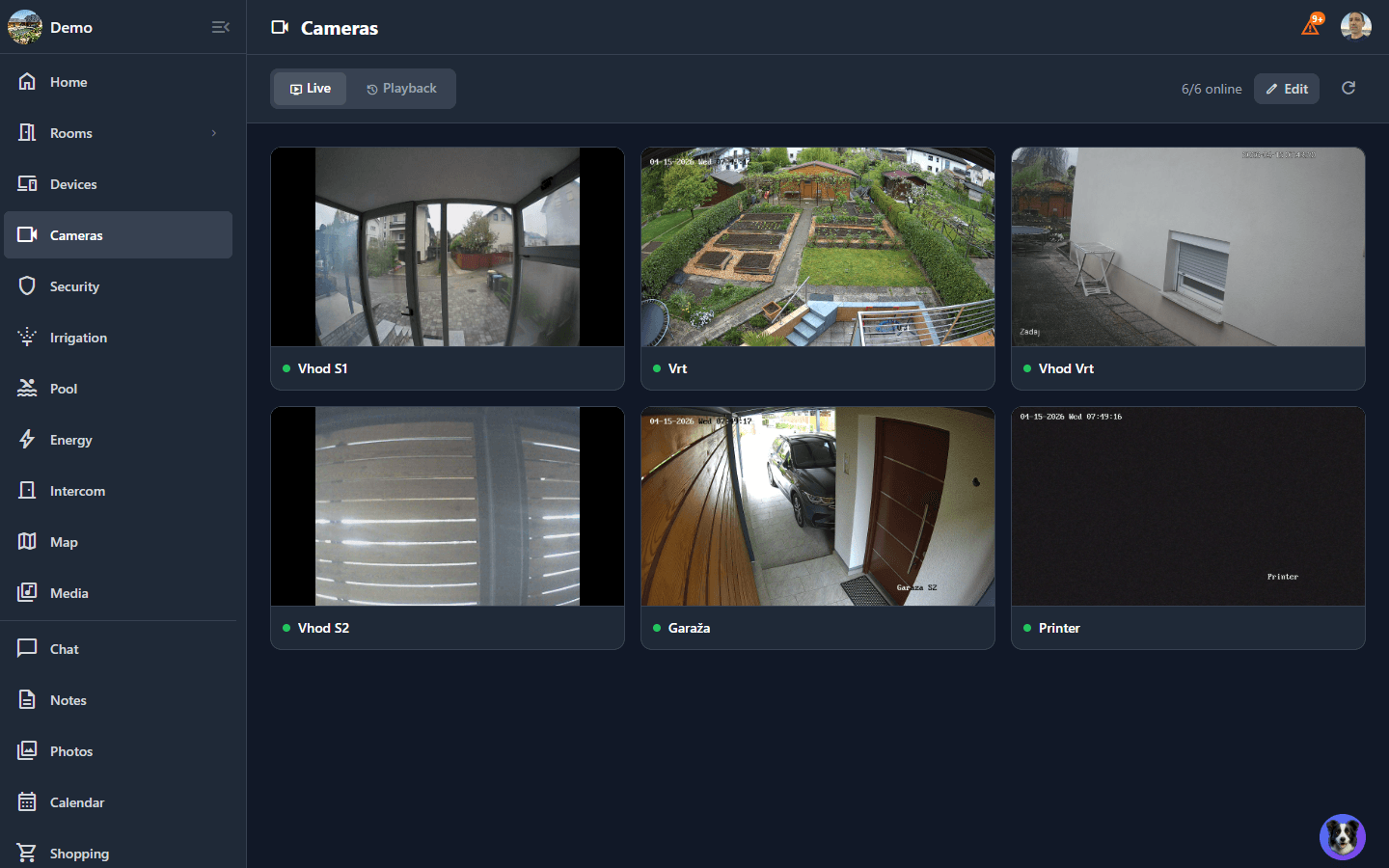Click the Edit button
This screenshot has width=1389, height=868.
1286,88
